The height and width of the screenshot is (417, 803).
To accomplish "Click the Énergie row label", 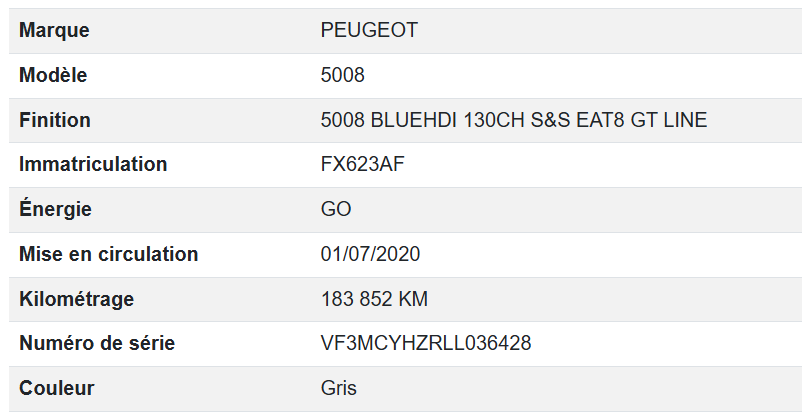I will point(55,210).
